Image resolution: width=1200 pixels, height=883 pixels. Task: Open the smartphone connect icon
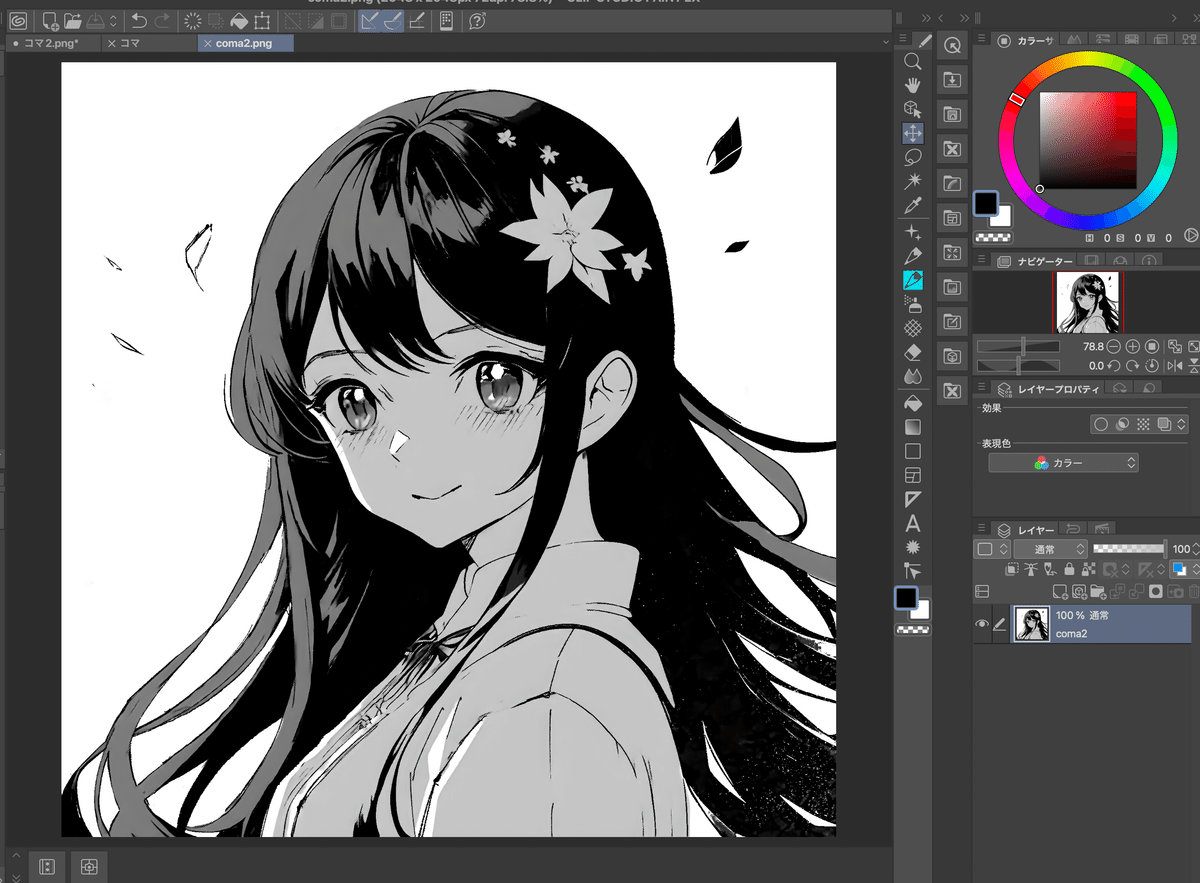pos(447,20)
